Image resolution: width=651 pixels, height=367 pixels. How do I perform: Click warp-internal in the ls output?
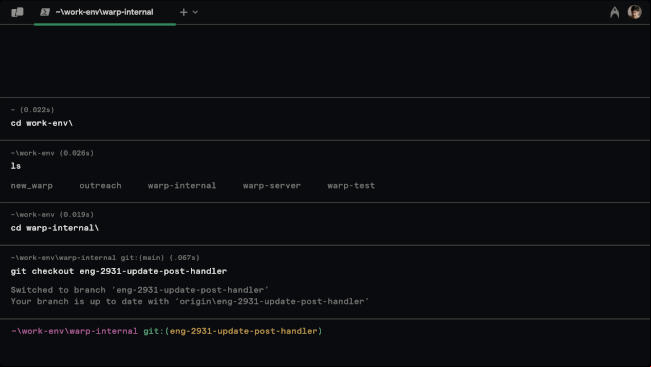(182, 186)
